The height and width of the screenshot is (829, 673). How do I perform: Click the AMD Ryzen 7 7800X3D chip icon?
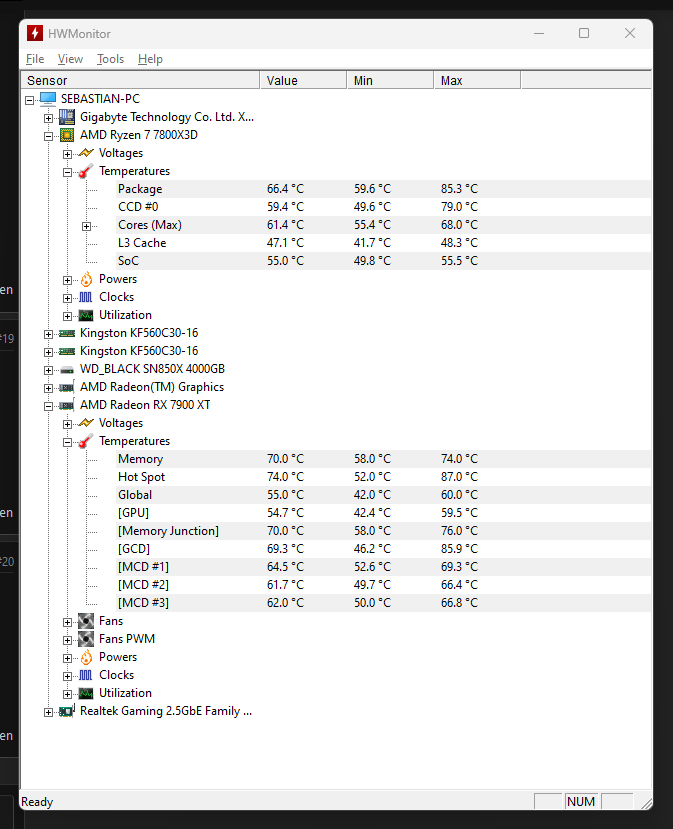[x=67, y=135]
